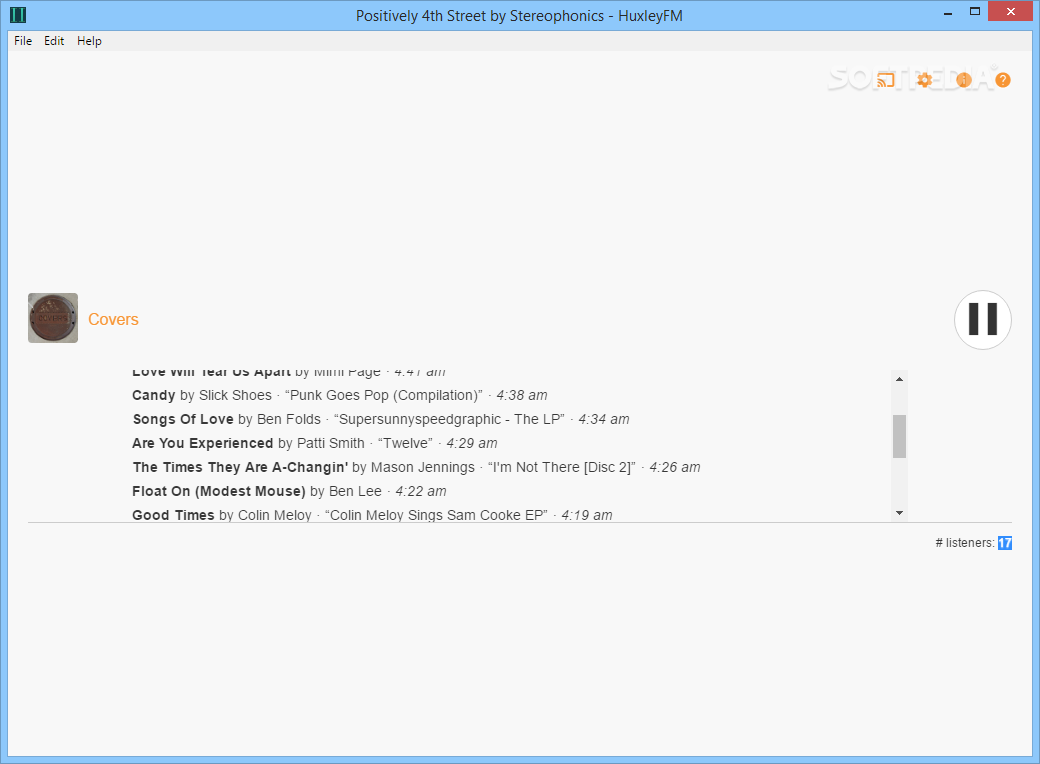Click the Covers station thumbnail

(x=53, y=318)
